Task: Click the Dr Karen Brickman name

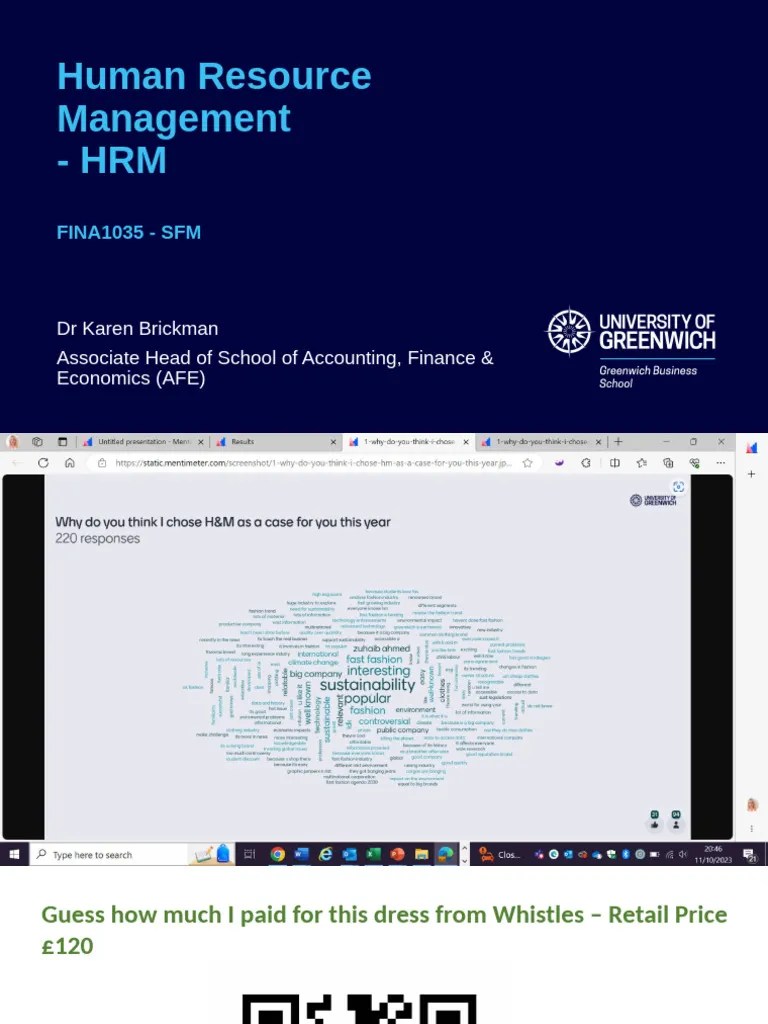Action: click(137, 328)
